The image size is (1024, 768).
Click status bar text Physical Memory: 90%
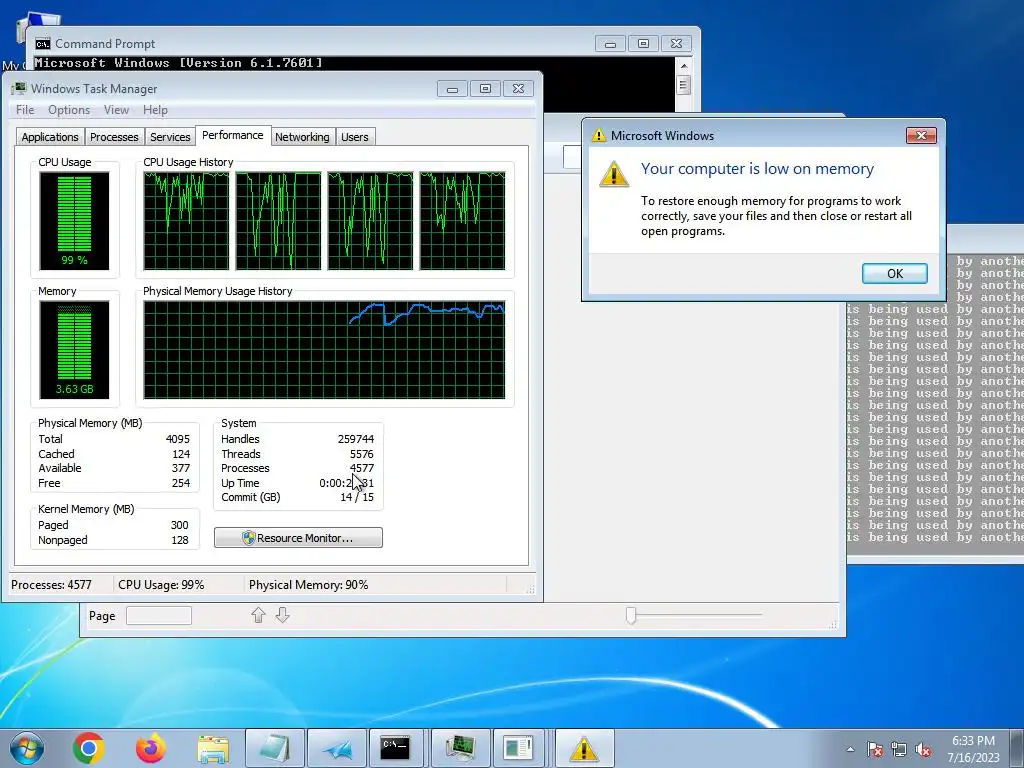click(308, 585)
